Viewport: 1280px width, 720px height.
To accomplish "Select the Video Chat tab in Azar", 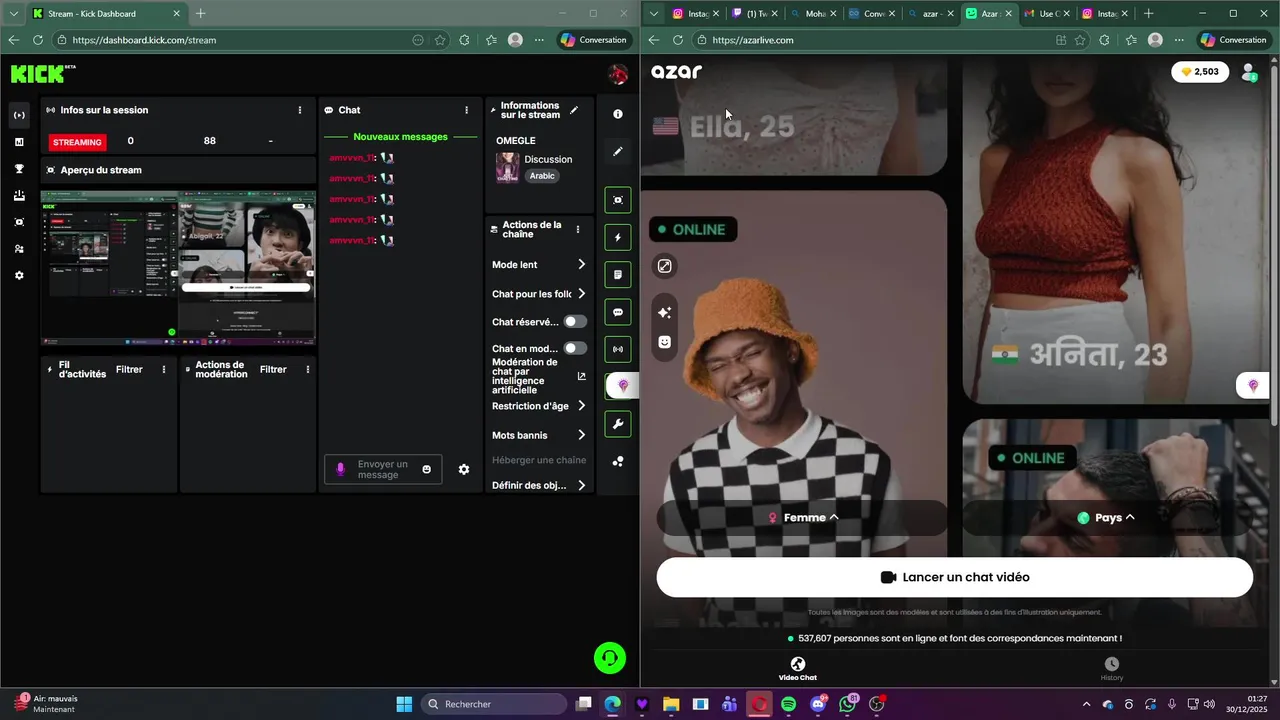I will pyautogui.click(x=798, y=669).
